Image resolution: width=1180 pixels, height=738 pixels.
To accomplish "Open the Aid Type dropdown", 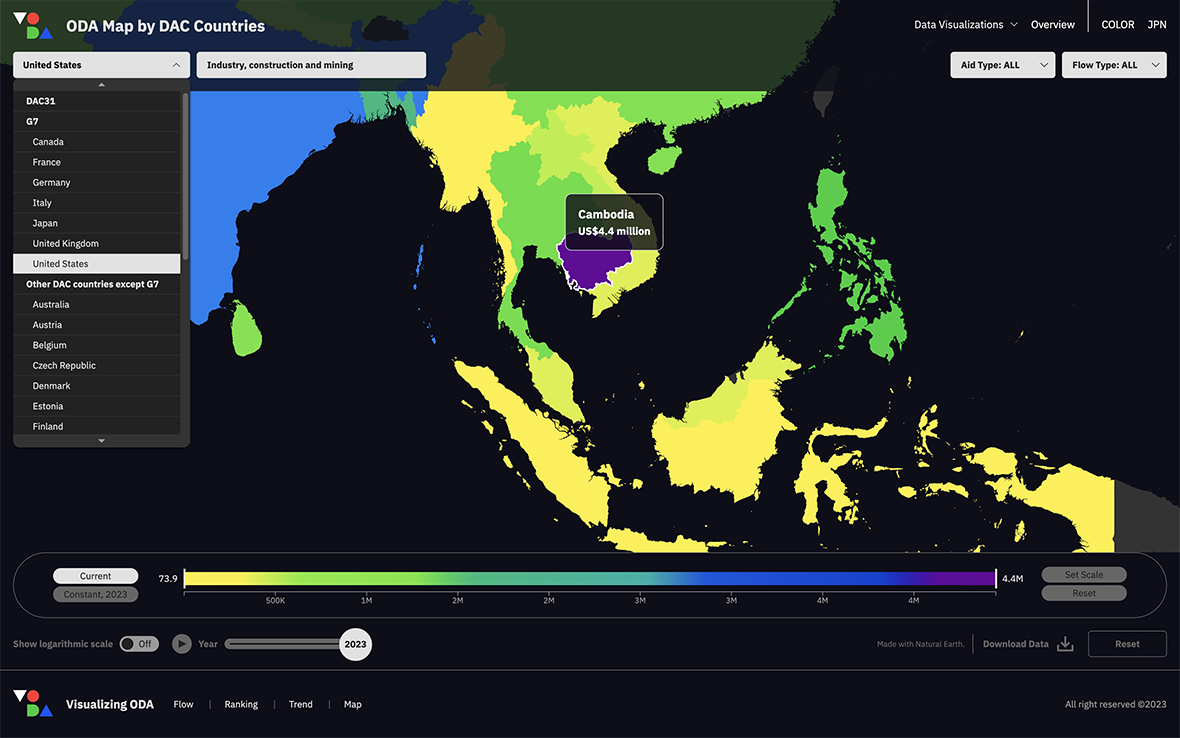I will click(x=1002, y=65).
